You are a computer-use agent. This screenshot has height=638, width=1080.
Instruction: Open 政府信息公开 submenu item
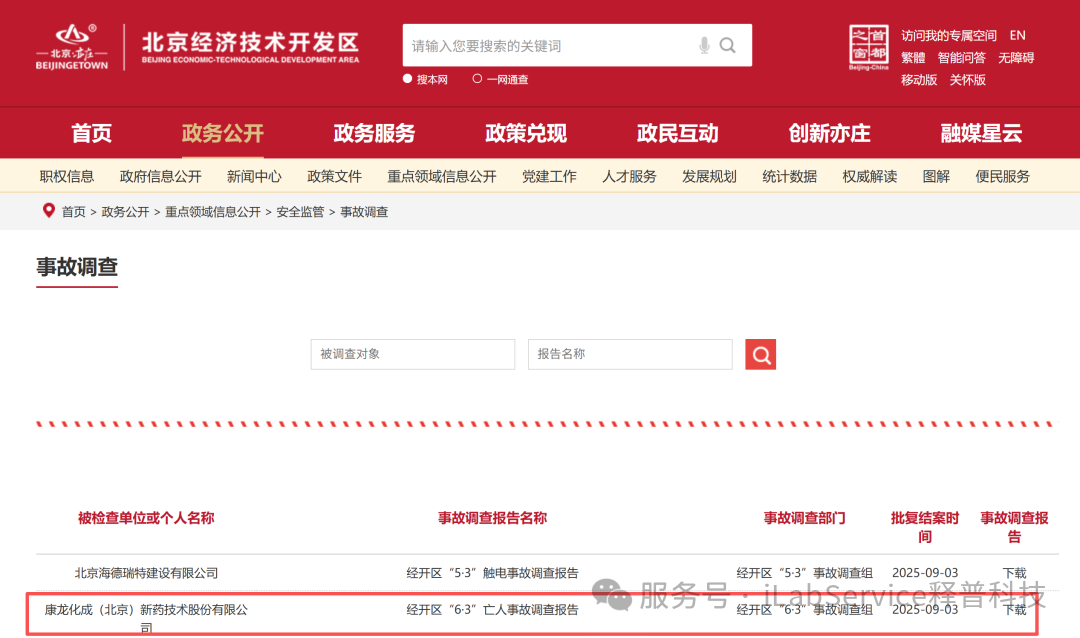click(160, 177)
